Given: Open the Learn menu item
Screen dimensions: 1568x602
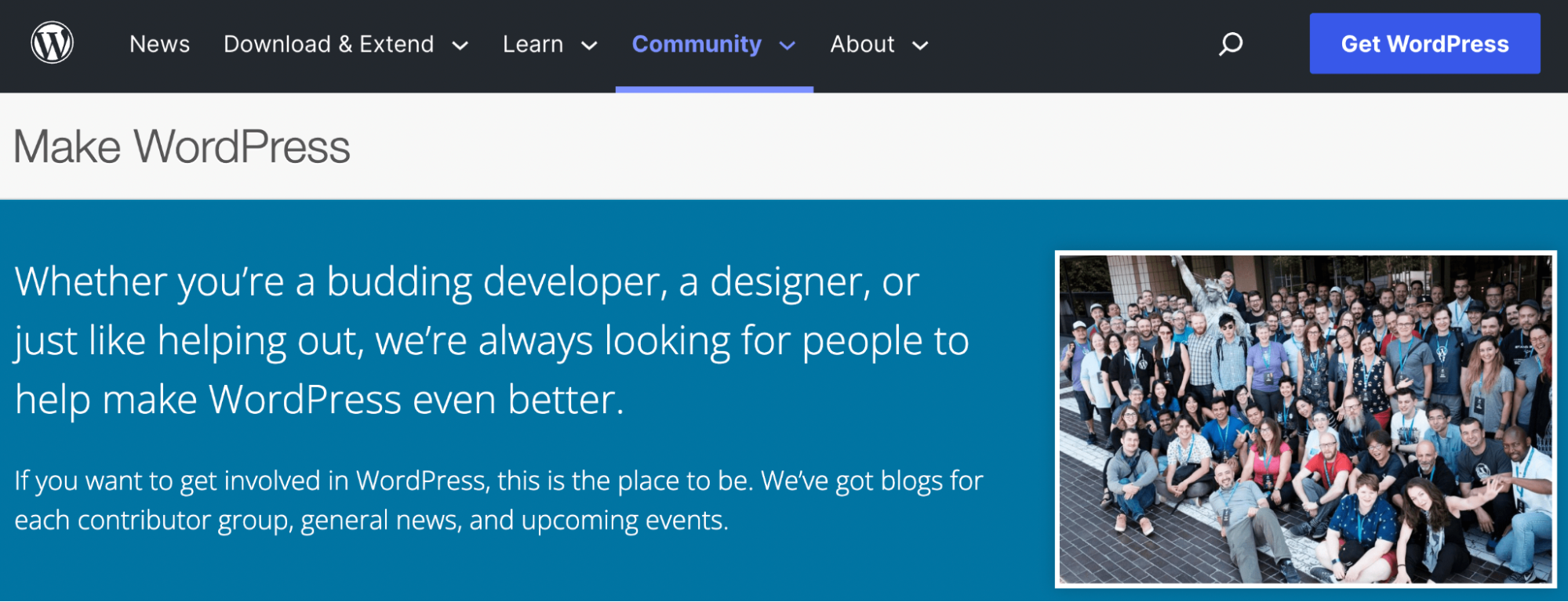Looking at the screenshot, I should click(x=533, y=44).
